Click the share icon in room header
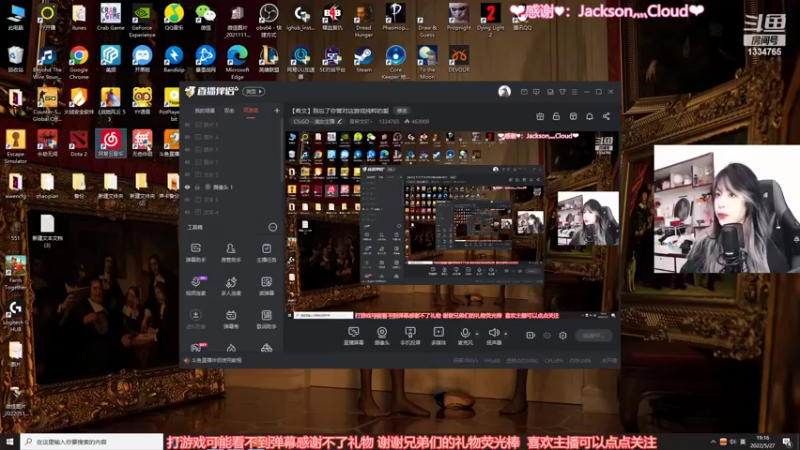800x450 pixels. click(606, 116)
